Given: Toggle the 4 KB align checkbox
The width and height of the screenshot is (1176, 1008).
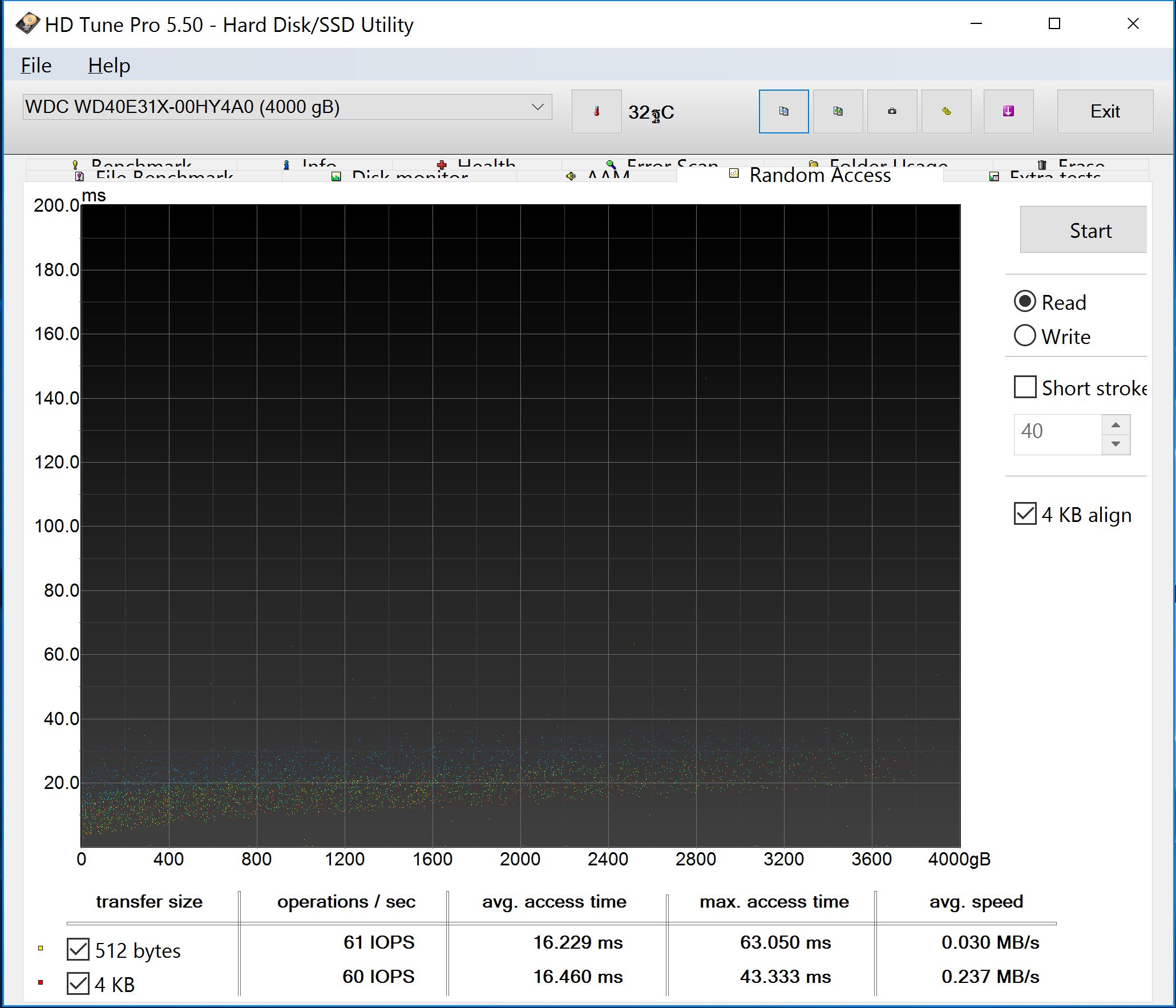Looking at the screenshot, I should point(1025,514).
